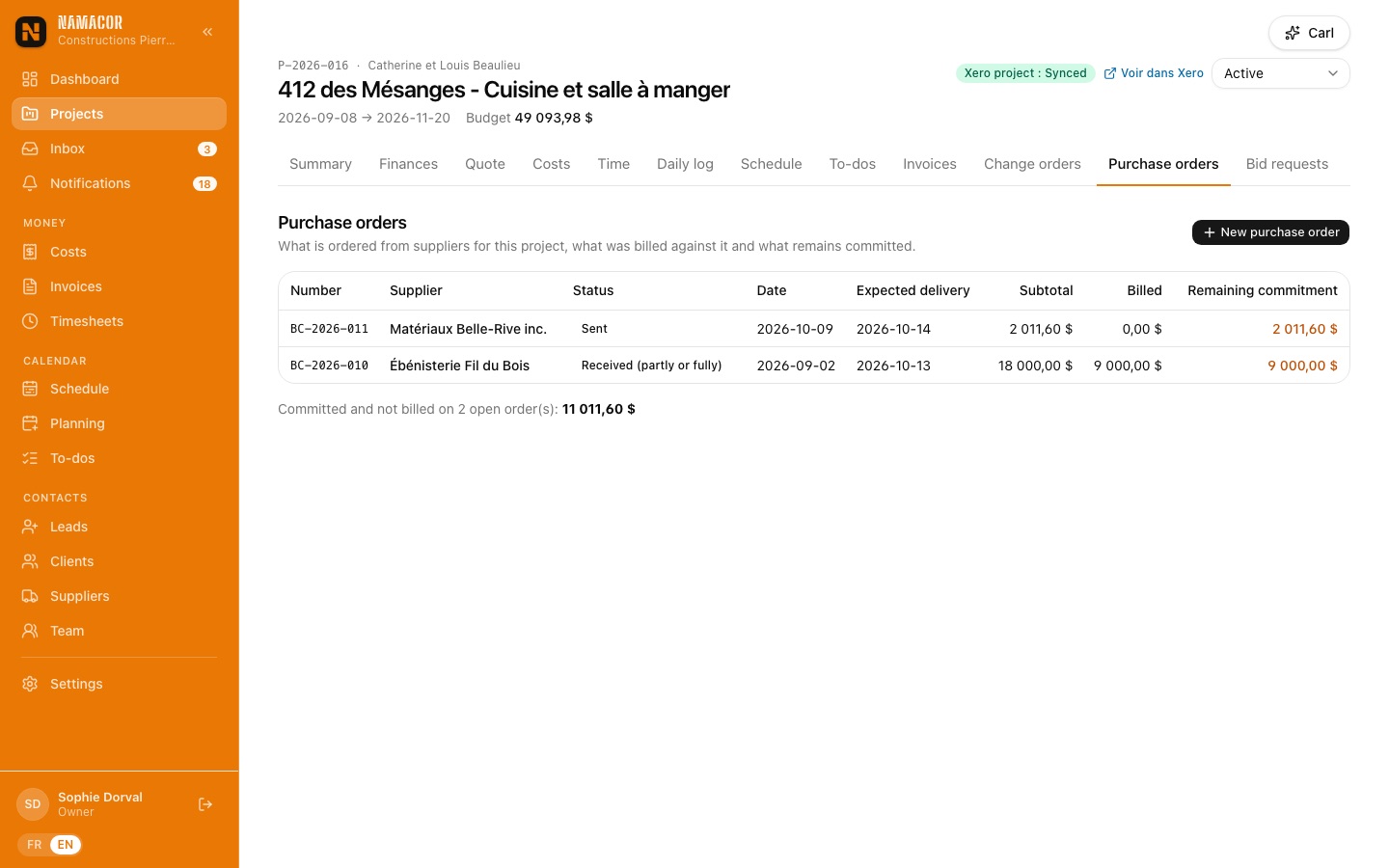Click the notifications count badge 18
The height and width of the screenshot is (868, 1389).
coord(204,183)
